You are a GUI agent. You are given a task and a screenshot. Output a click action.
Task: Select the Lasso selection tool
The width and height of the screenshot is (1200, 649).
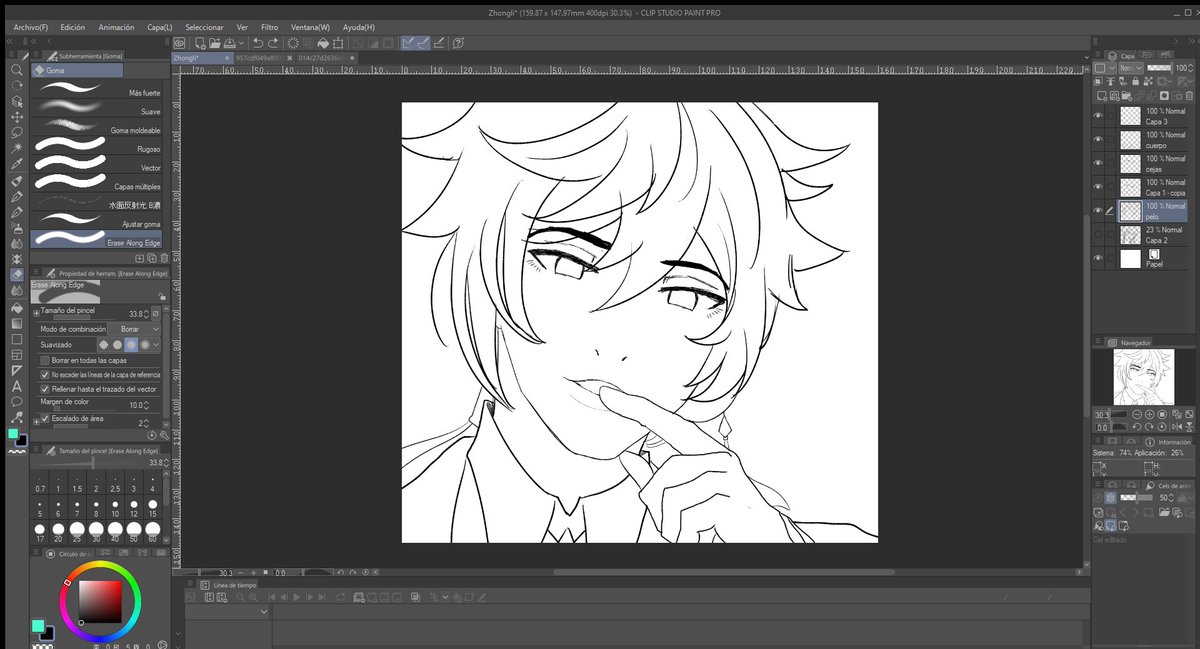(x=17, y=131)
